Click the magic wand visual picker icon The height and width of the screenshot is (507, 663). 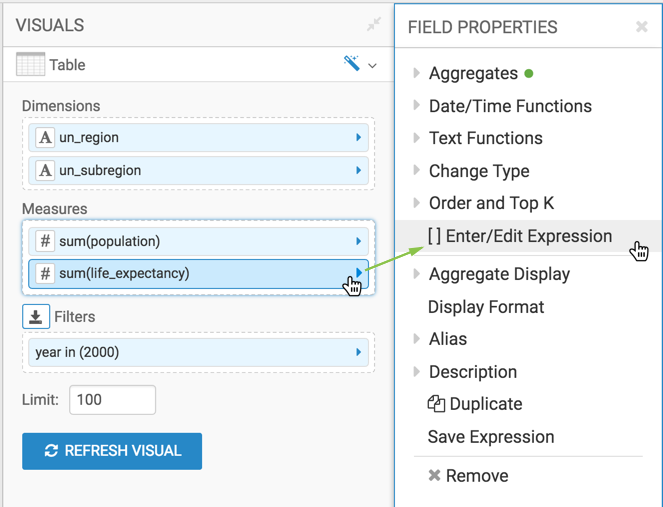352,64
